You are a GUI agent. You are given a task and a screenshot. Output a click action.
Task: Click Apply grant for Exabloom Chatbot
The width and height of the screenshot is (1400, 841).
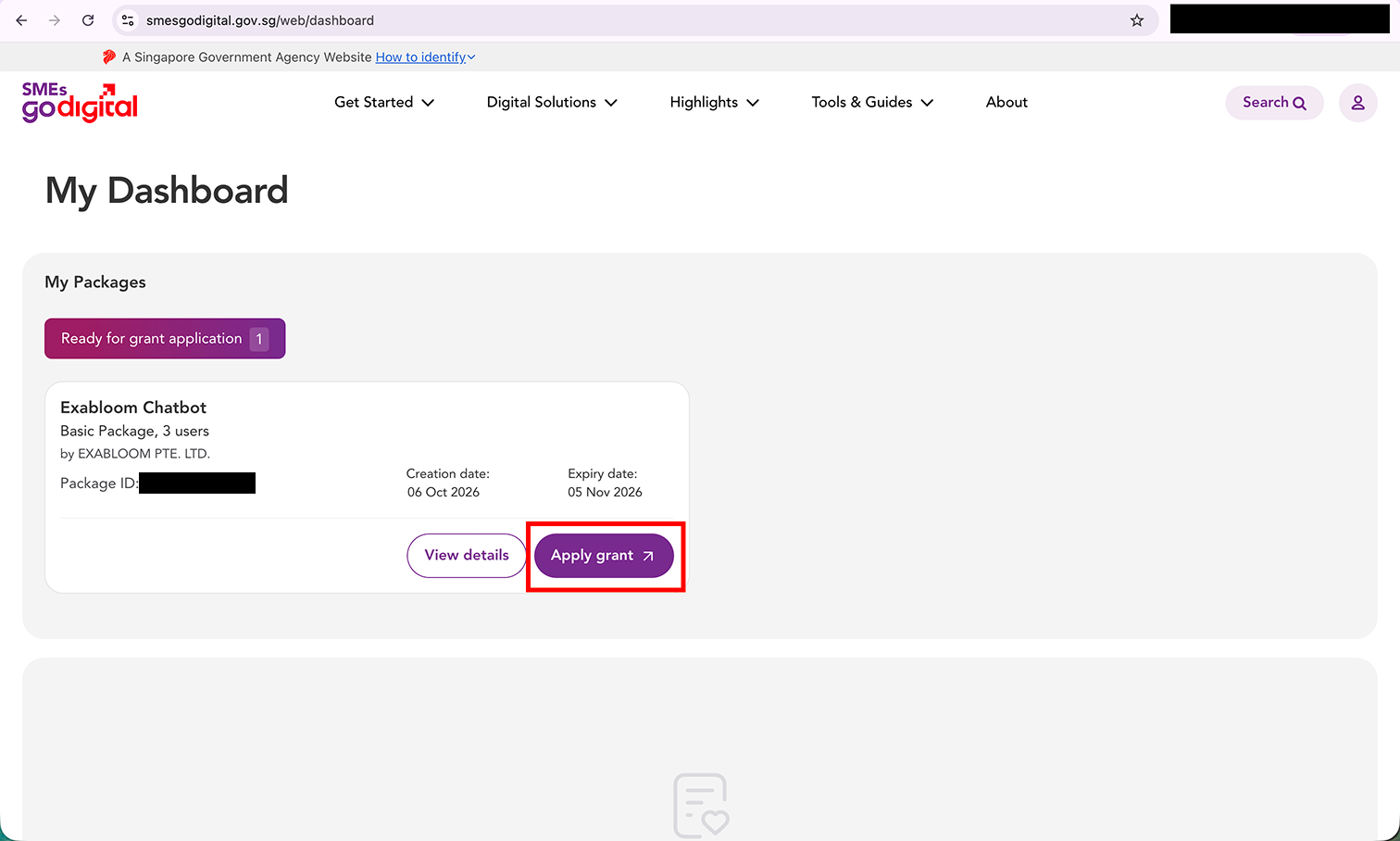point(604,556)
